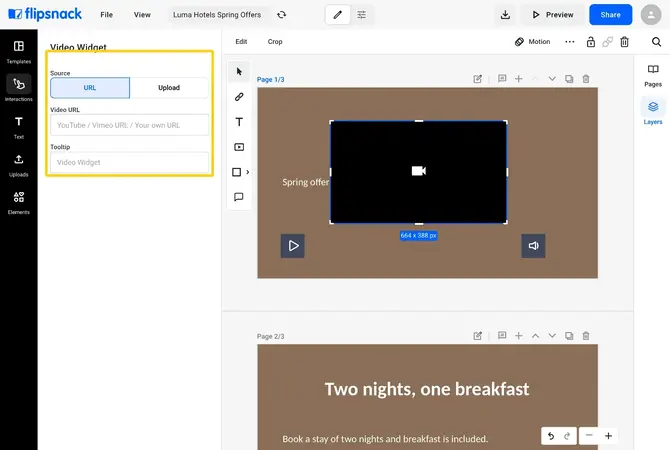
Task: Open the Templates panel
Action: click(x=18, y=52)
